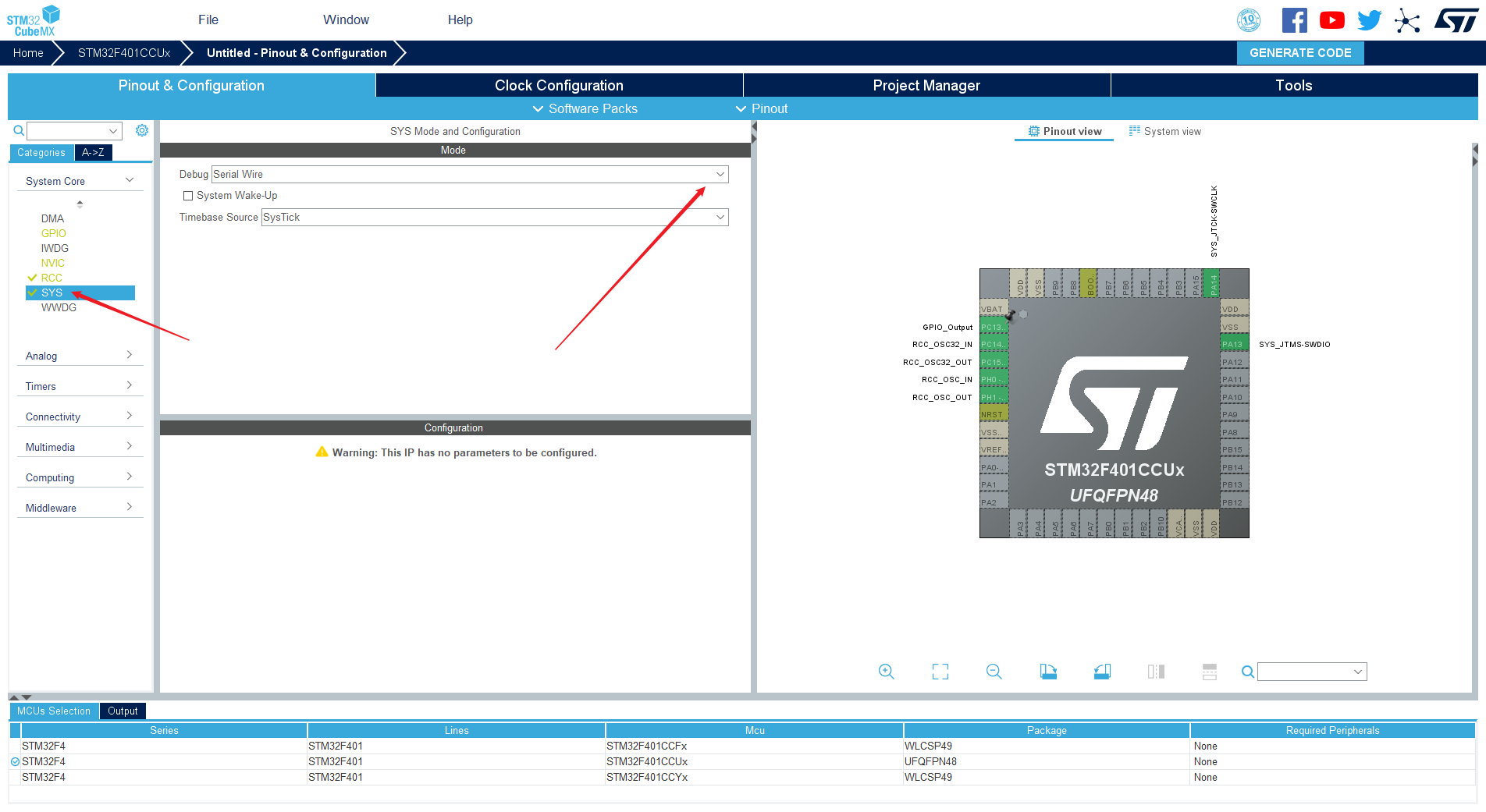This screenshot has width=1486, height=812.
Task: Click the ST logo in the top-right
Action: coord(1456,20)
